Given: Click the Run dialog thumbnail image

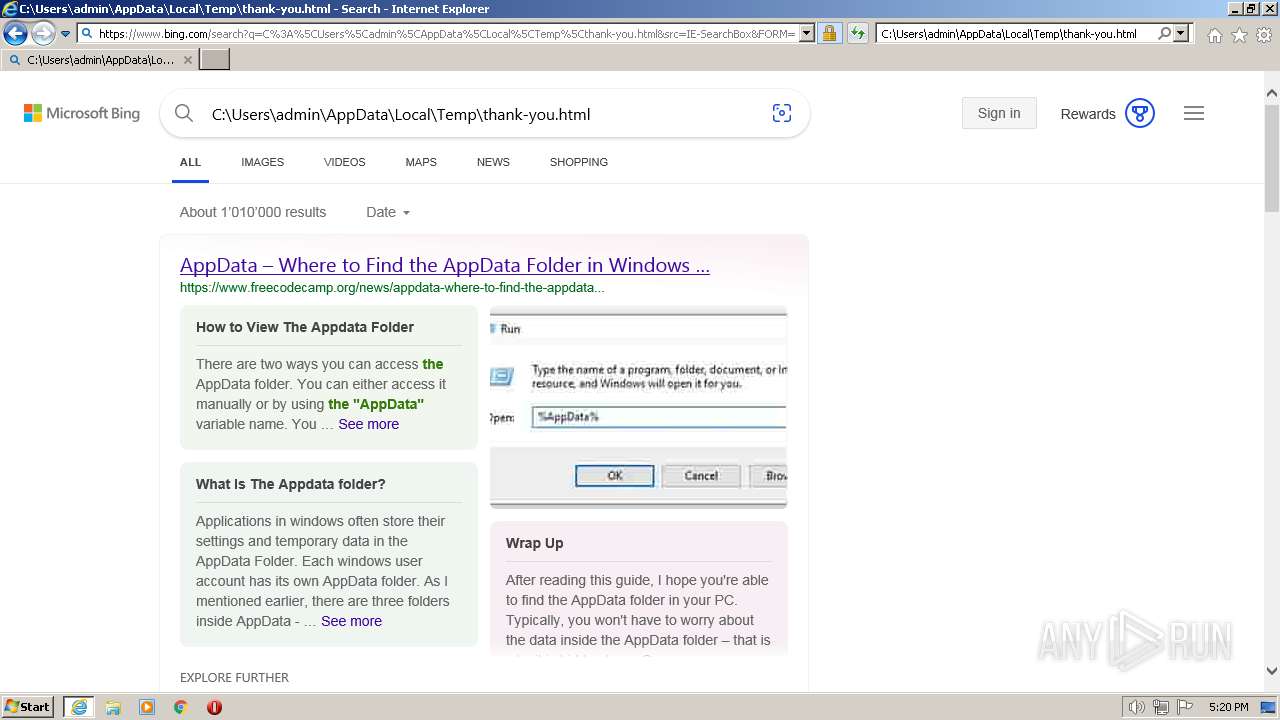Looking at the screenshot, I should (x=638, y=407).
